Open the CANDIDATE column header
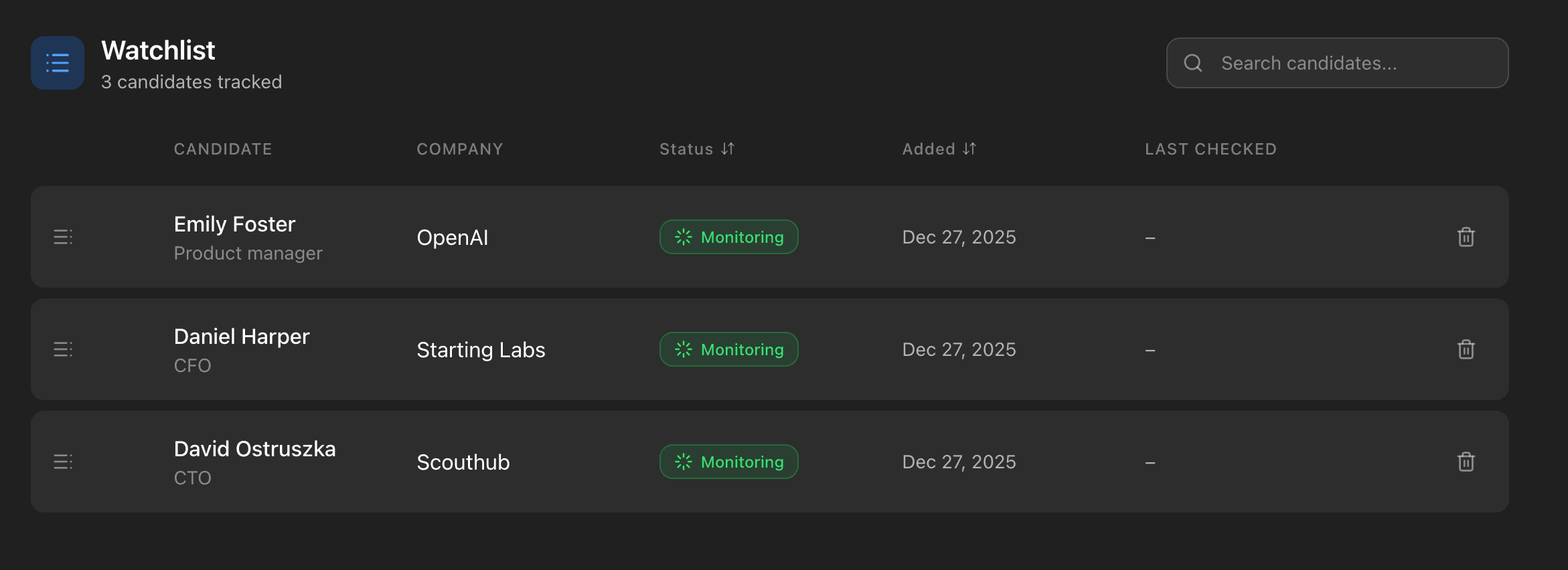 tap(223, 149)
